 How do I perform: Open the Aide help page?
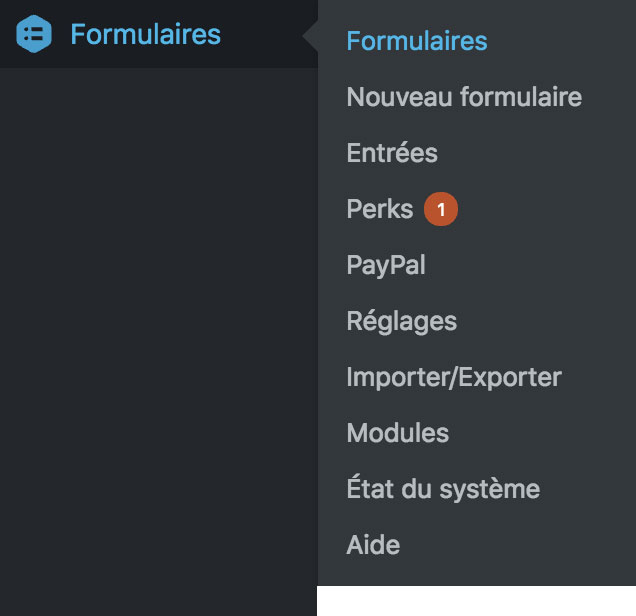(x=372, y=545)
